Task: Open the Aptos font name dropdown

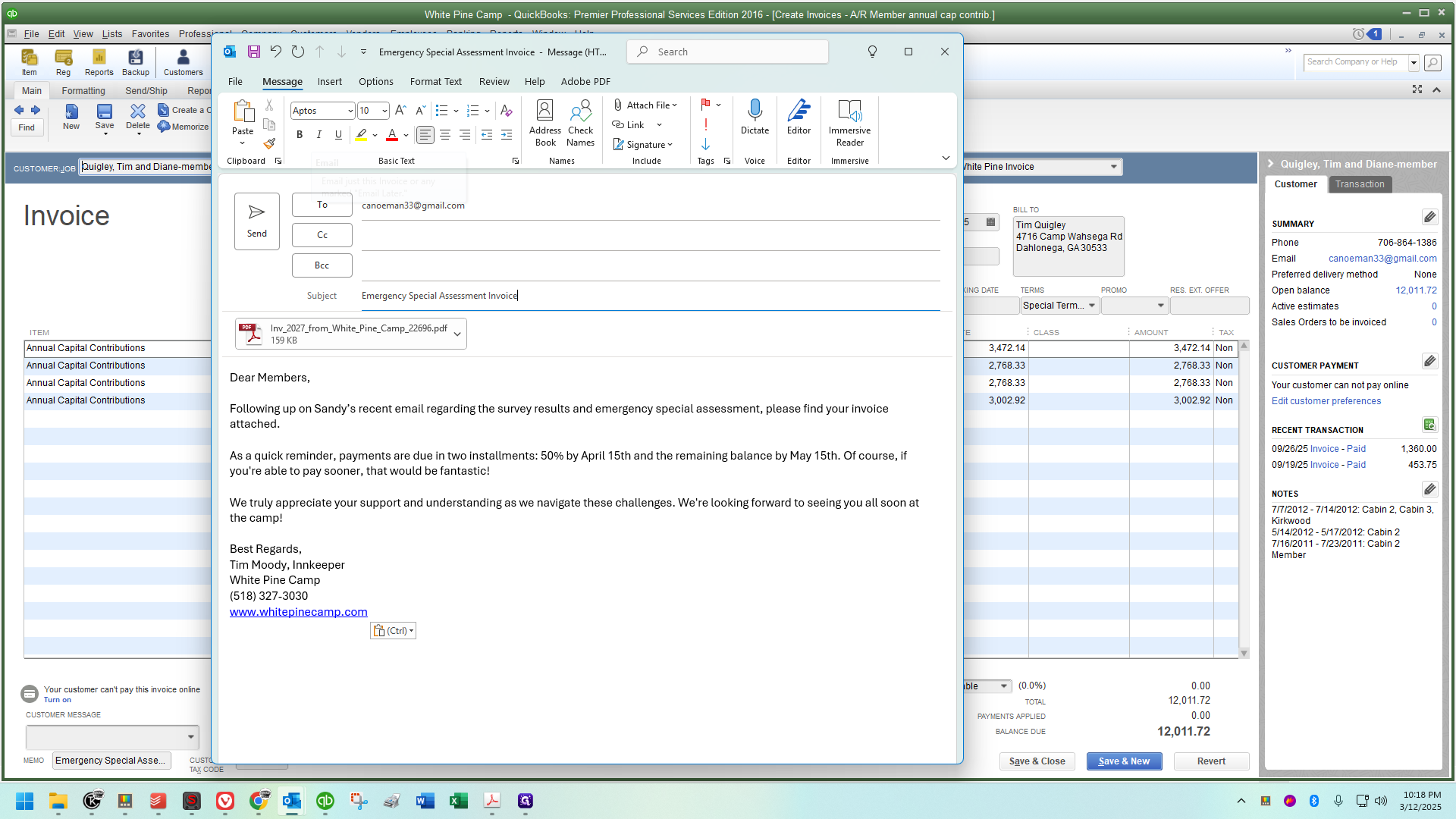Action: pos(350,111)
